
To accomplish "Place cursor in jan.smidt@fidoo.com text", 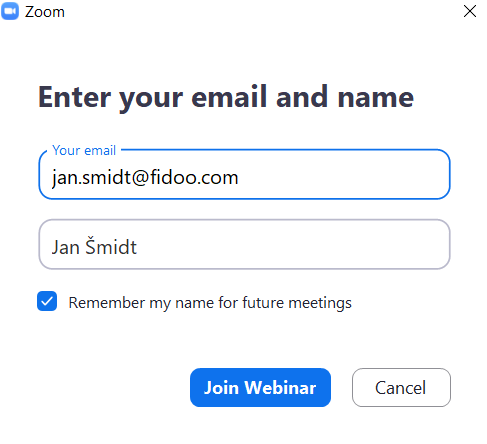I will (x=145, y=177).
